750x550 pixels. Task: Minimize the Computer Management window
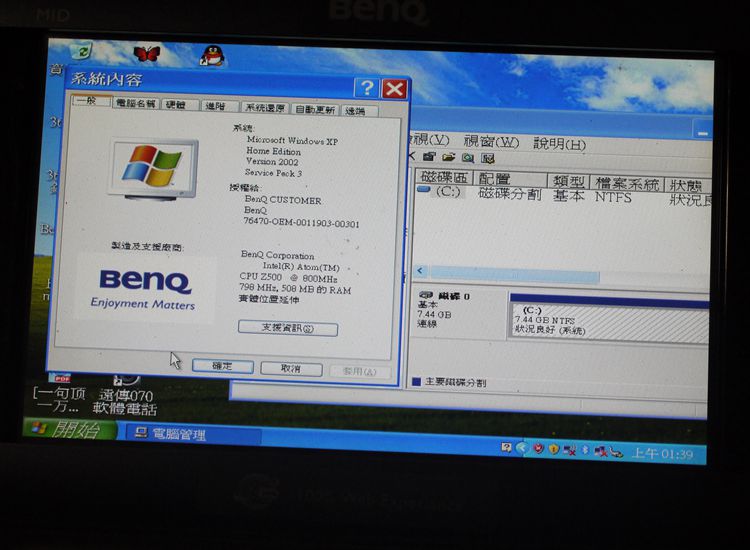coord(702,130)
